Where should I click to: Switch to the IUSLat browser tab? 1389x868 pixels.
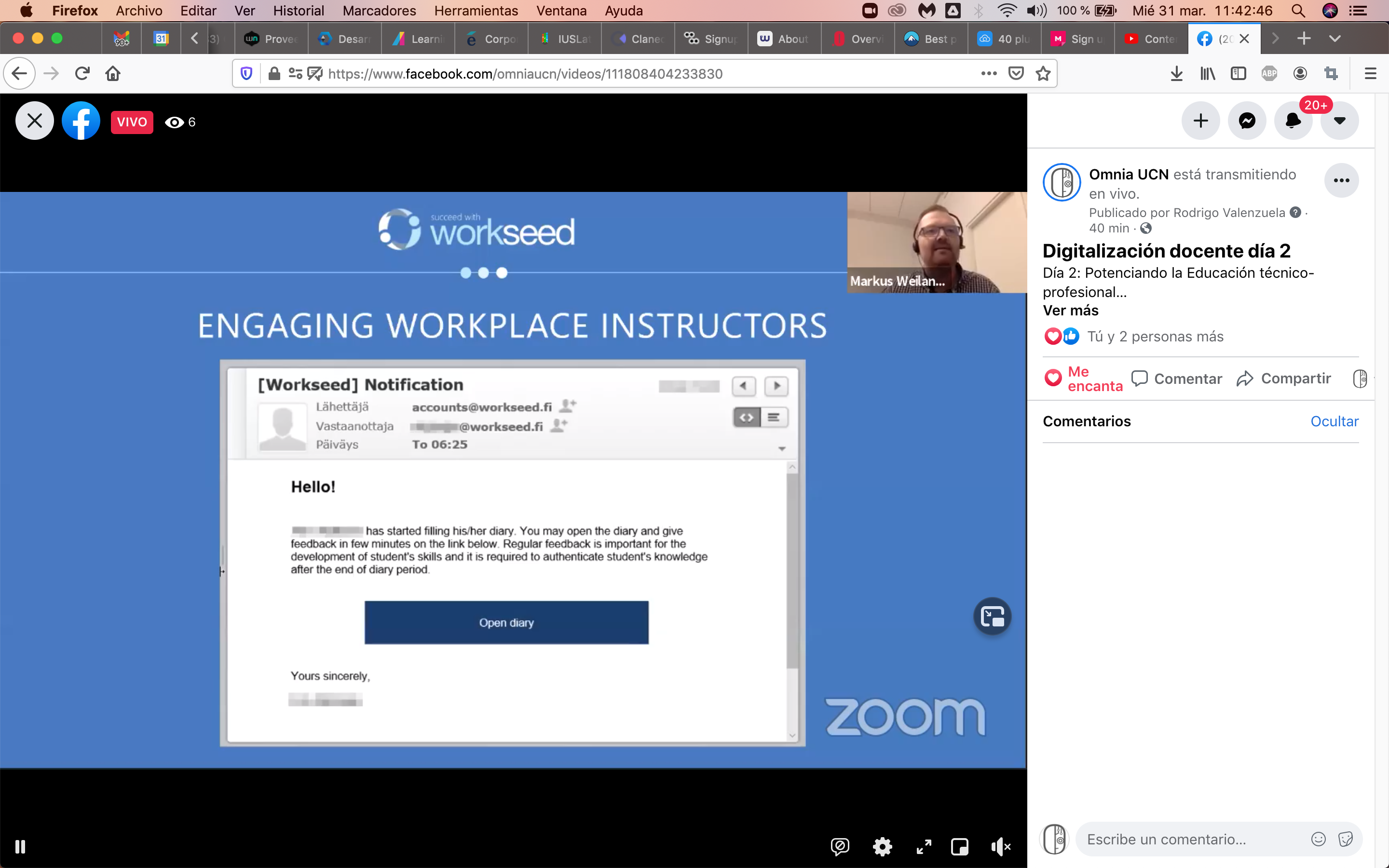coord(565,39)
